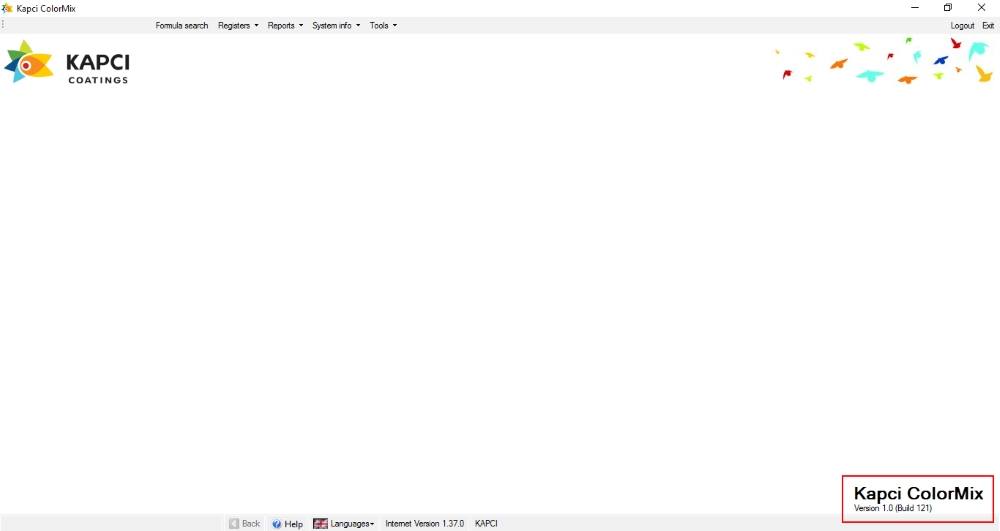Click the Version 1.0 (Build 121) text
1000x531 pixels.
click(892, 508)
